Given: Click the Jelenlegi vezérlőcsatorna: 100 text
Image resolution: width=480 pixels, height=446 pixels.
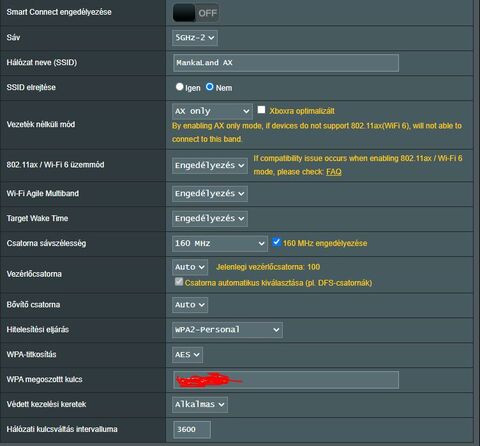Looking at the screenshot, I should point(268,267).
